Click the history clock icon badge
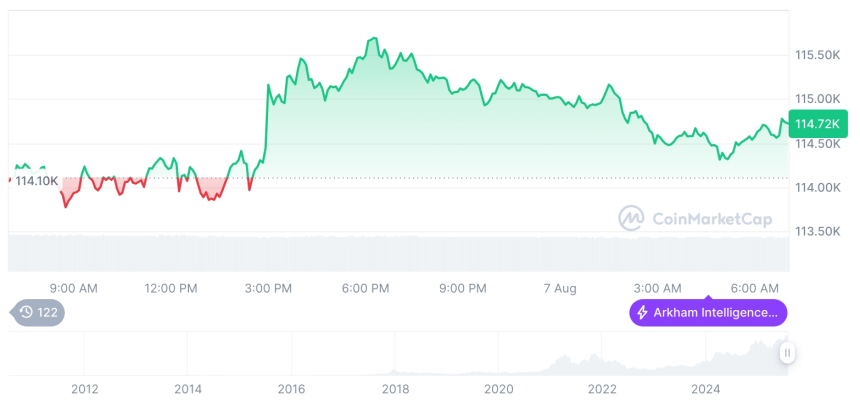Image resolution: width=860 pixels, height=401 pixels. (26, 313)
